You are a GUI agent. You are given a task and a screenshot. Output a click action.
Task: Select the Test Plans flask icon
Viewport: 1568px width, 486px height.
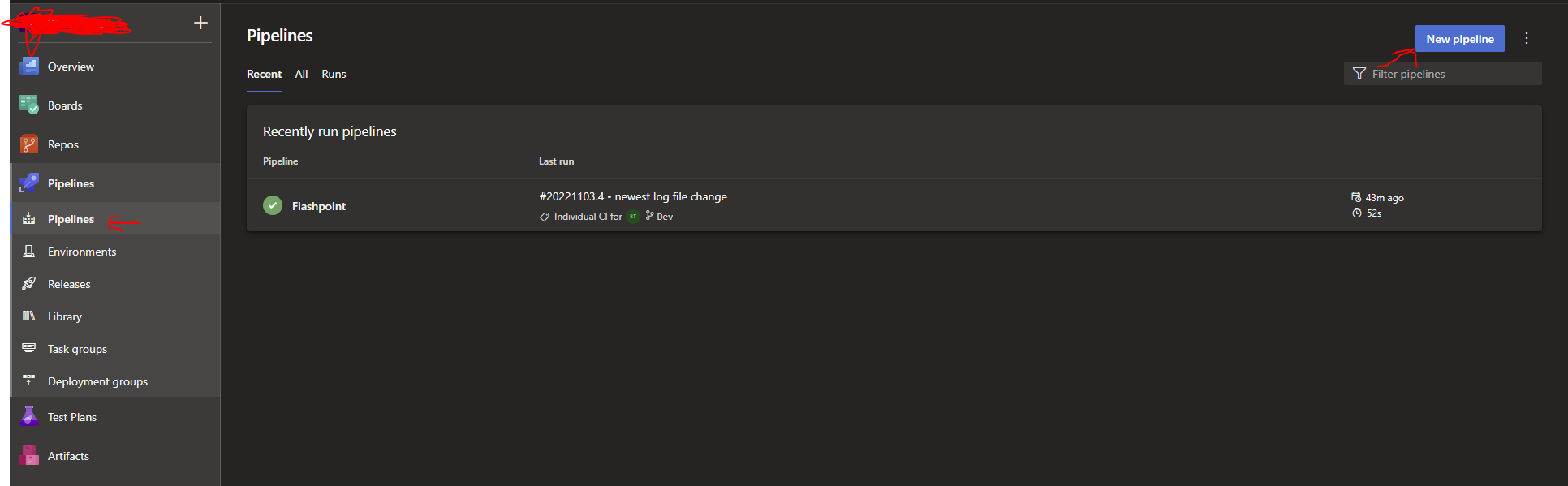(x=29, y=416)
